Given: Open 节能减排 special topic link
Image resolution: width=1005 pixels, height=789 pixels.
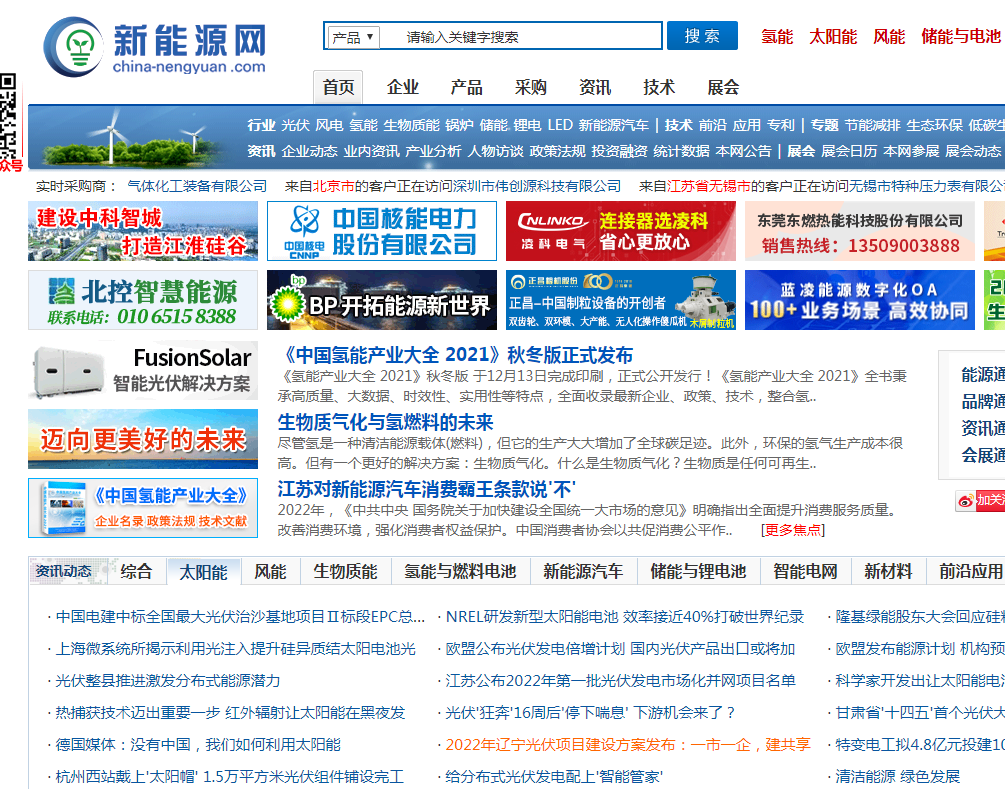Looking at the screenshot, I should pyautogui.click(x=872, y=125).
